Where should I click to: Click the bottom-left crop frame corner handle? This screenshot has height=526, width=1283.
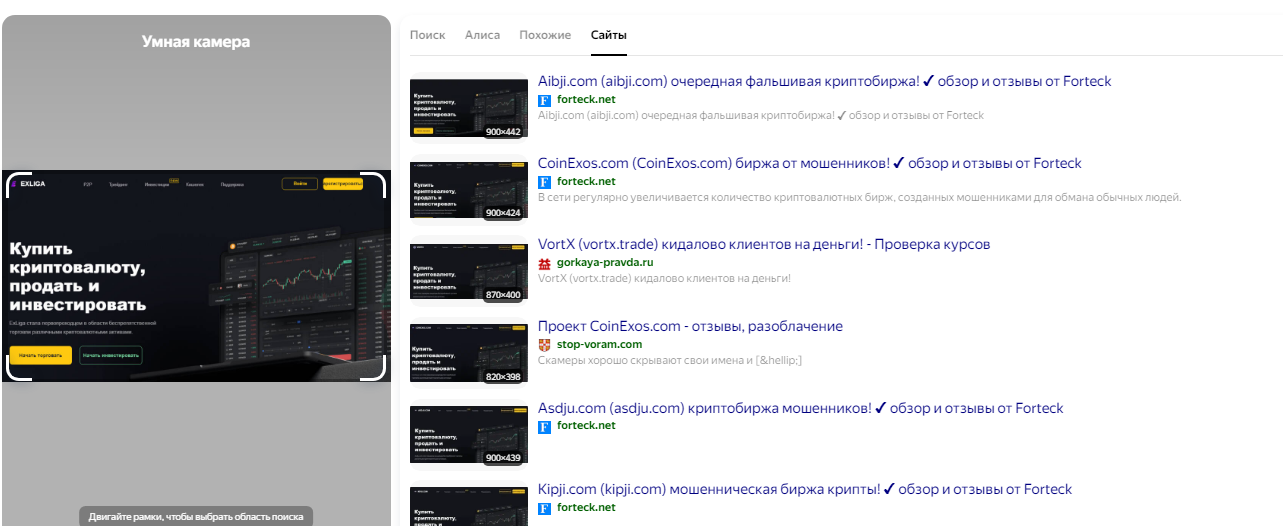point(17,369)
